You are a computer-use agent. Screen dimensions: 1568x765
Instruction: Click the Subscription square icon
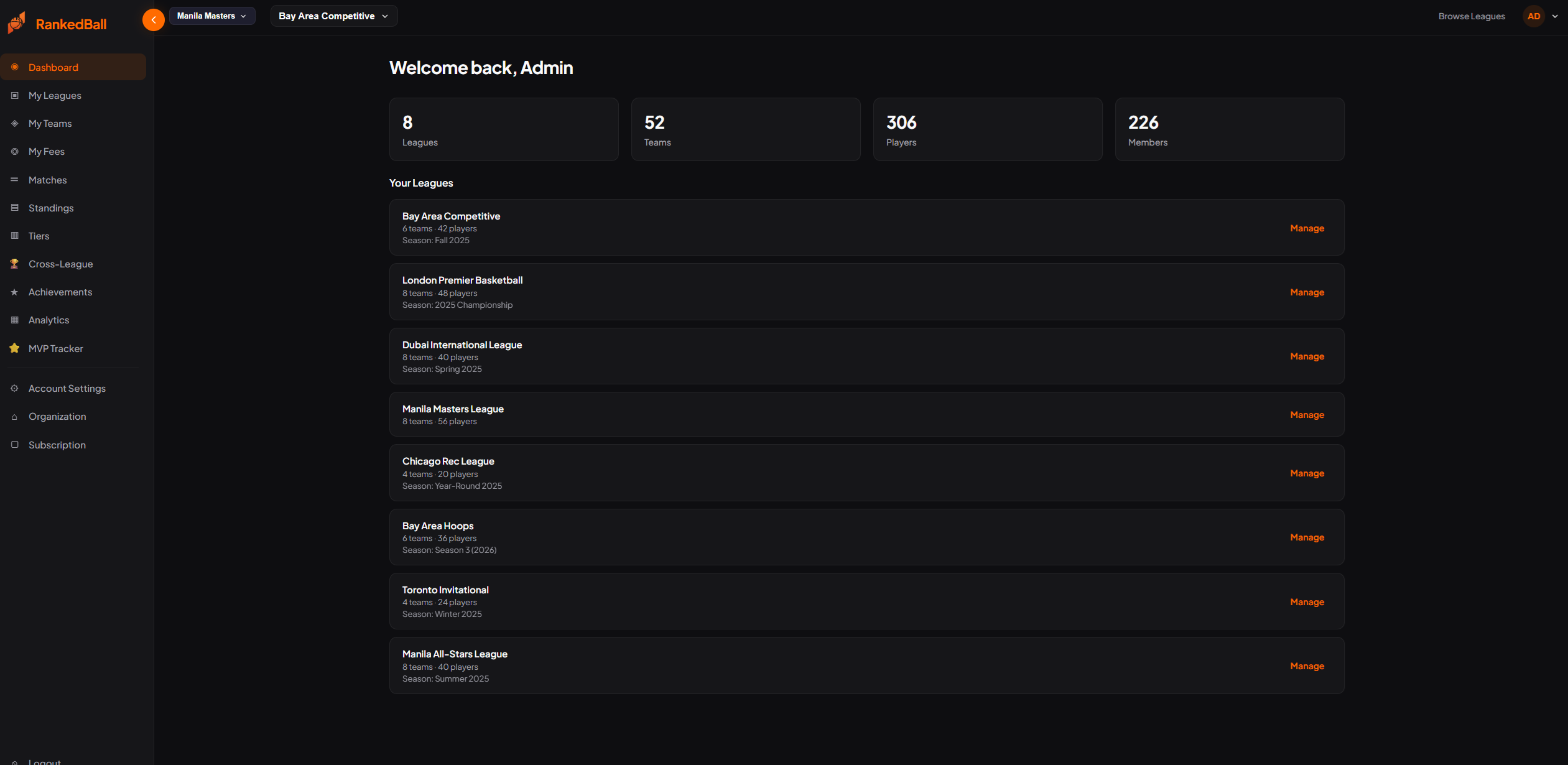point(14,445)
